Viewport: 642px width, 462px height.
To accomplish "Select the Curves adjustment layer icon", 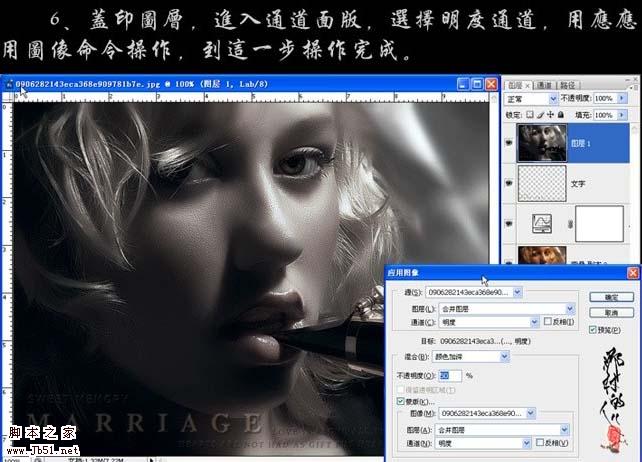I will 541,224.
